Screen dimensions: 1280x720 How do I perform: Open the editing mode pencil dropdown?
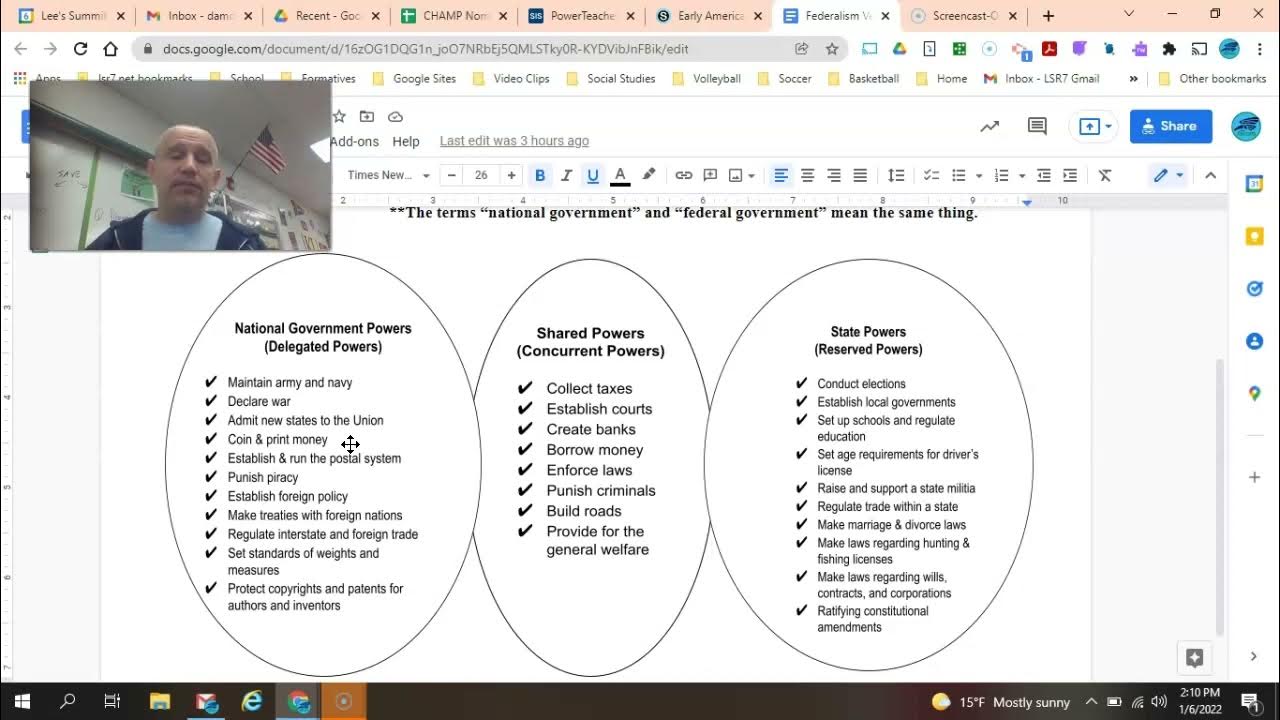point(1168,175)
